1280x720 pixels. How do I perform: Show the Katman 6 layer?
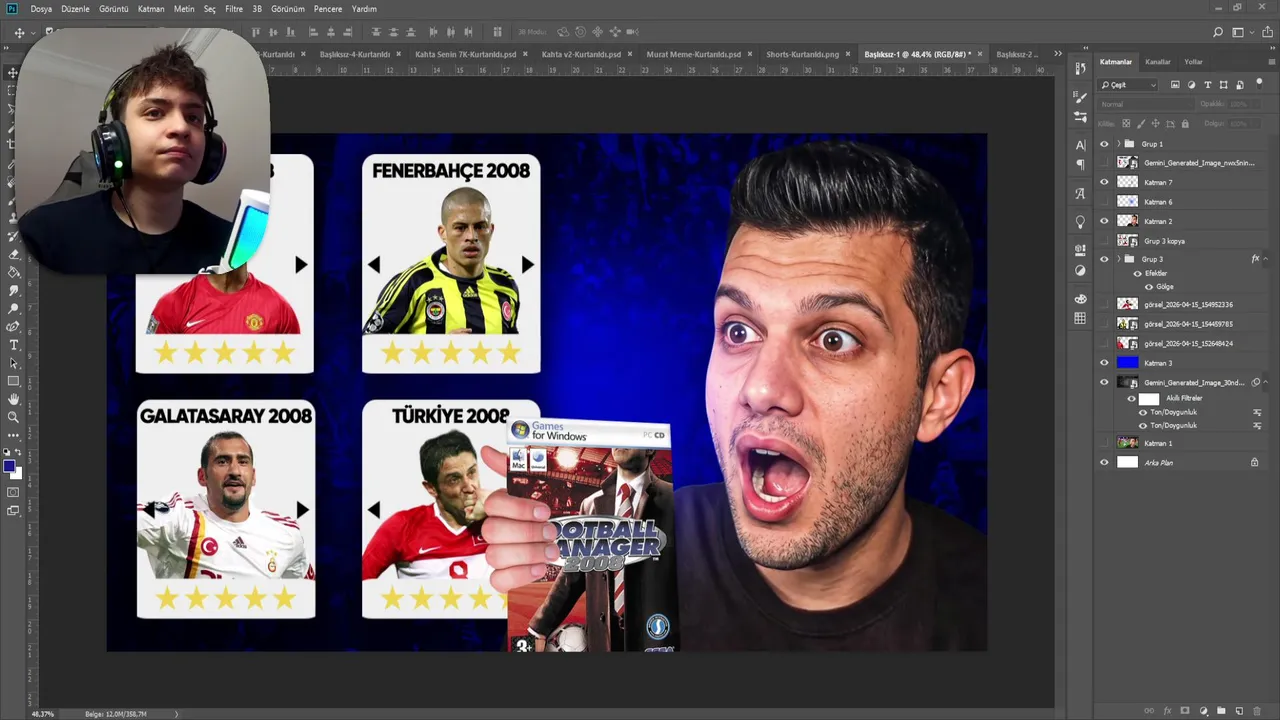click(x=1104, y=202)
